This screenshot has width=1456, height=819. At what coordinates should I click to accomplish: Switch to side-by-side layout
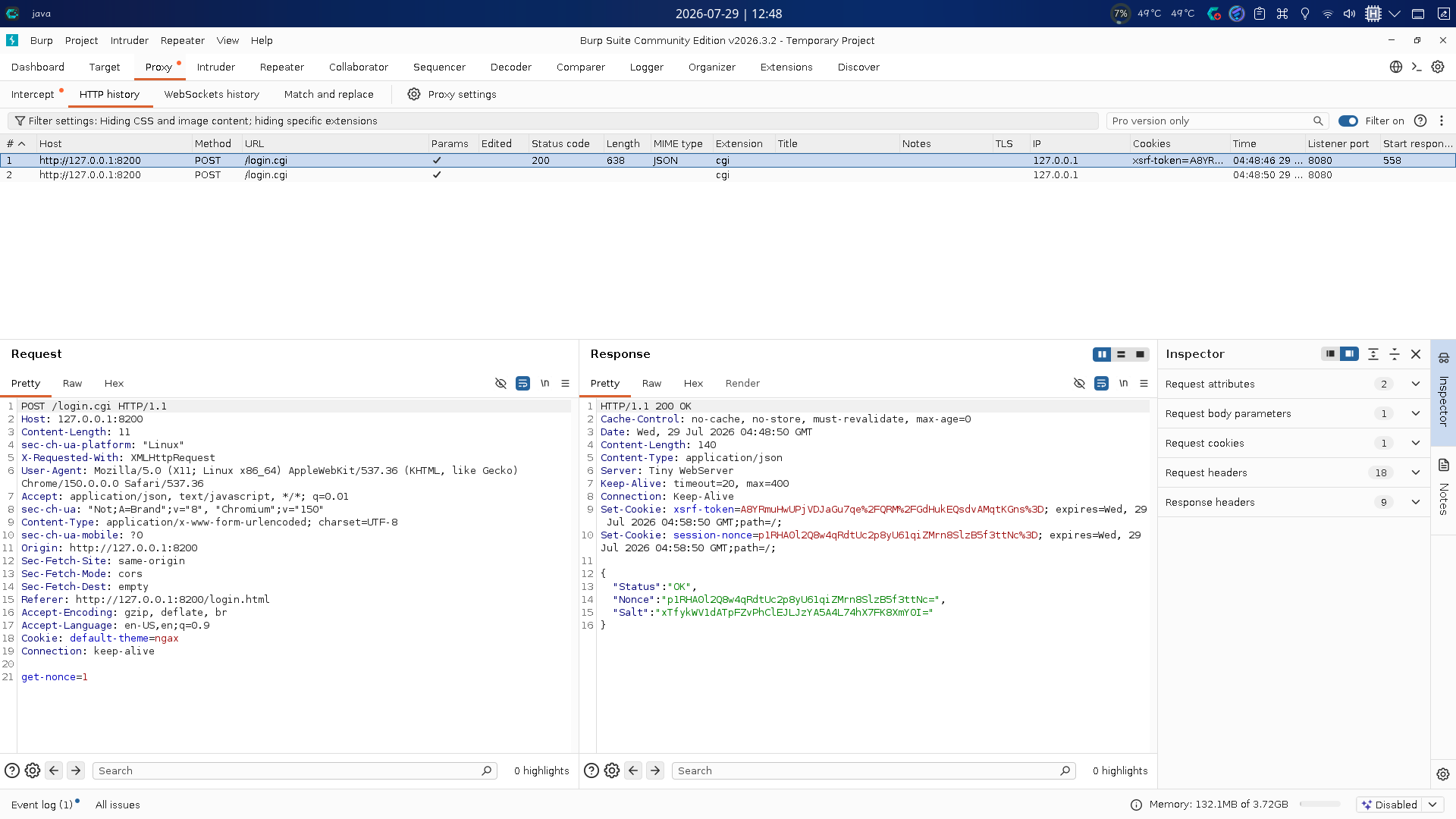tap(1102, 354)
